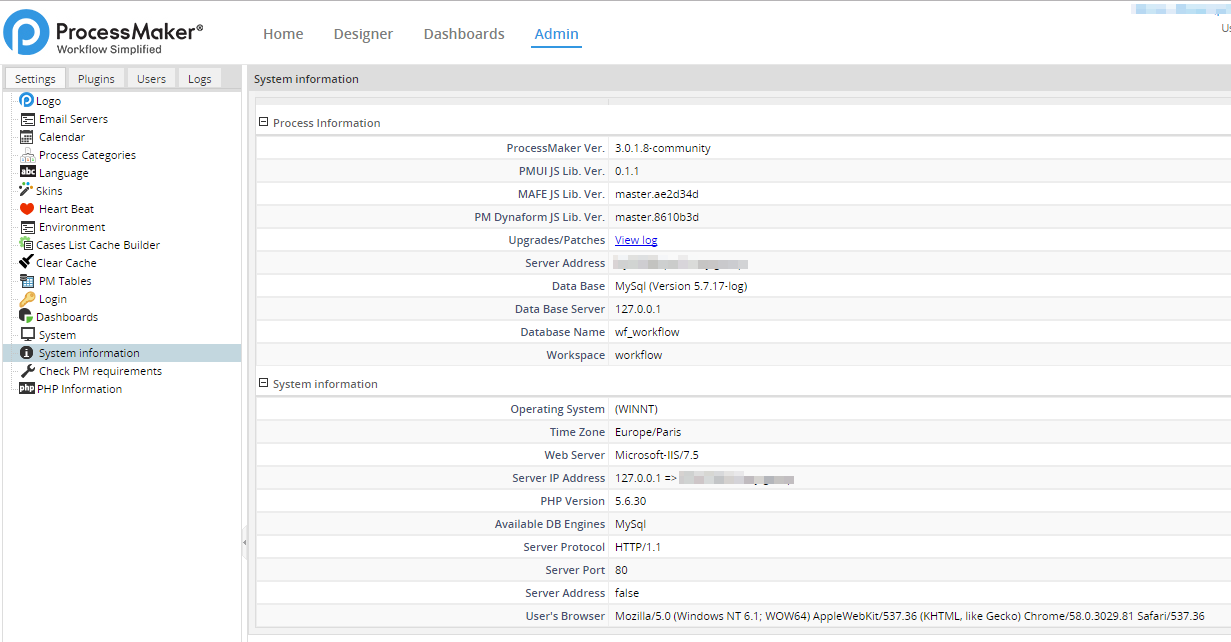Click the PM Tables icon
This screenshot has height=642, width=1231.
[x=27, y=281]
